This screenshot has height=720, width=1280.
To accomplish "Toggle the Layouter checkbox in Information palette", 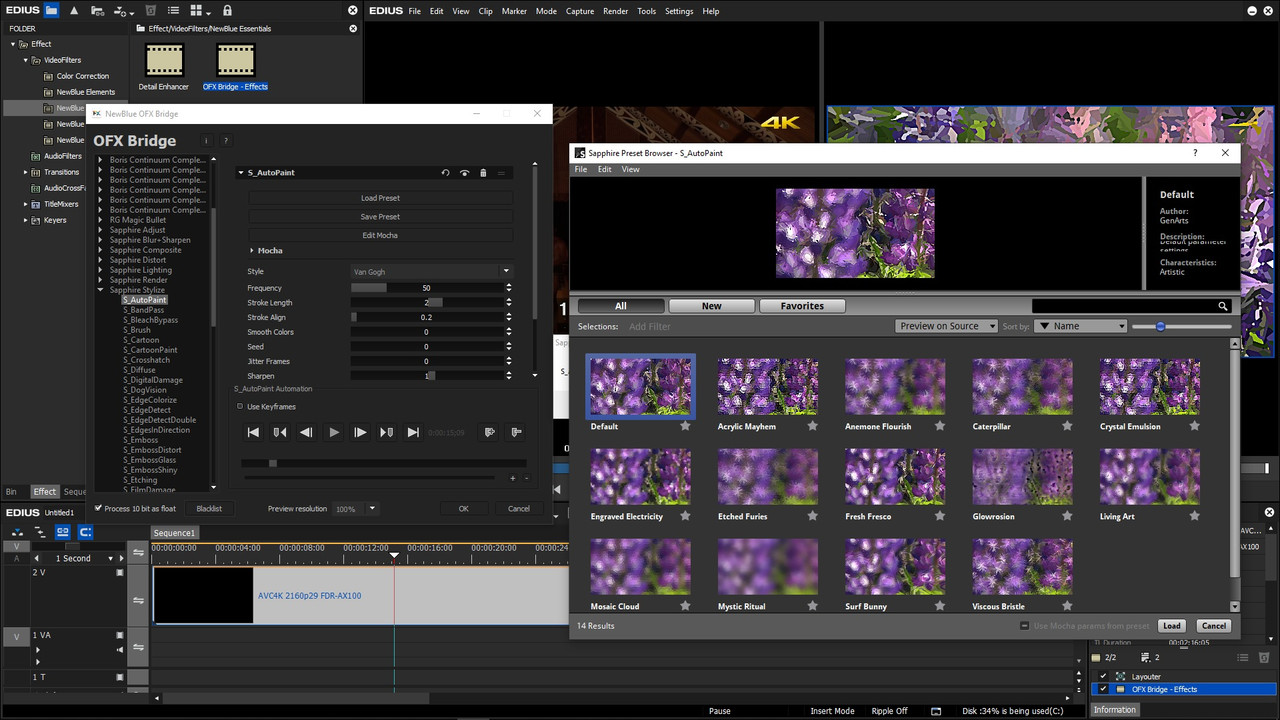I will pyautogui.click(x=1104, y=677).
